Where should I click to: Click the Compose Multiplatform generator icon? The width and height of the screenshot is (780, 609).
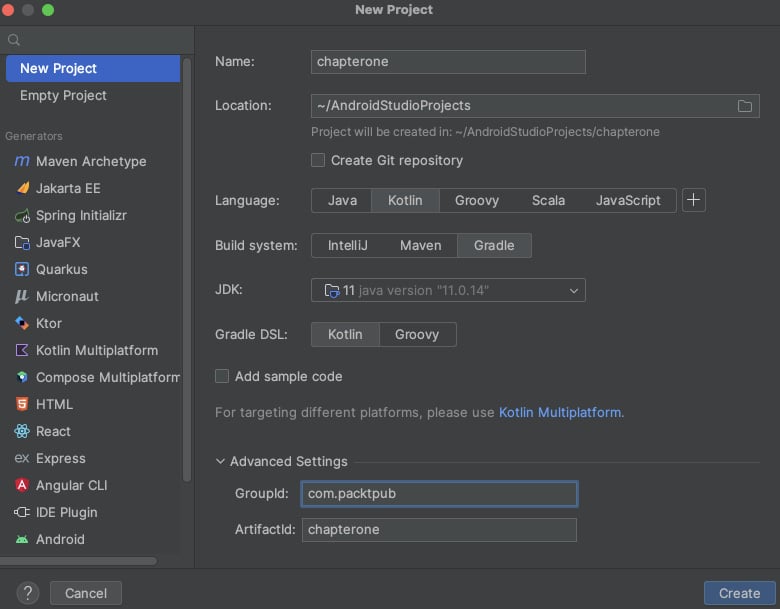pyautogui.click(x=22, y=377)
